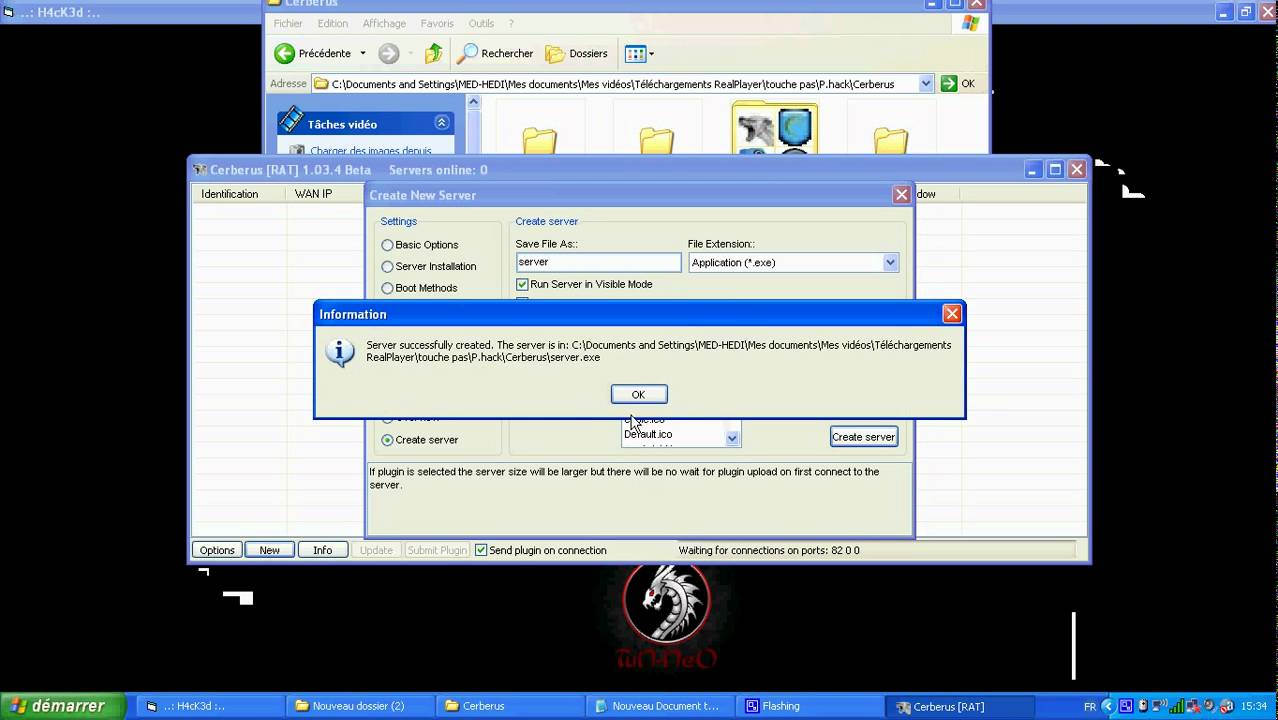Click the démarrer Start button

click(x=63, y=706)
